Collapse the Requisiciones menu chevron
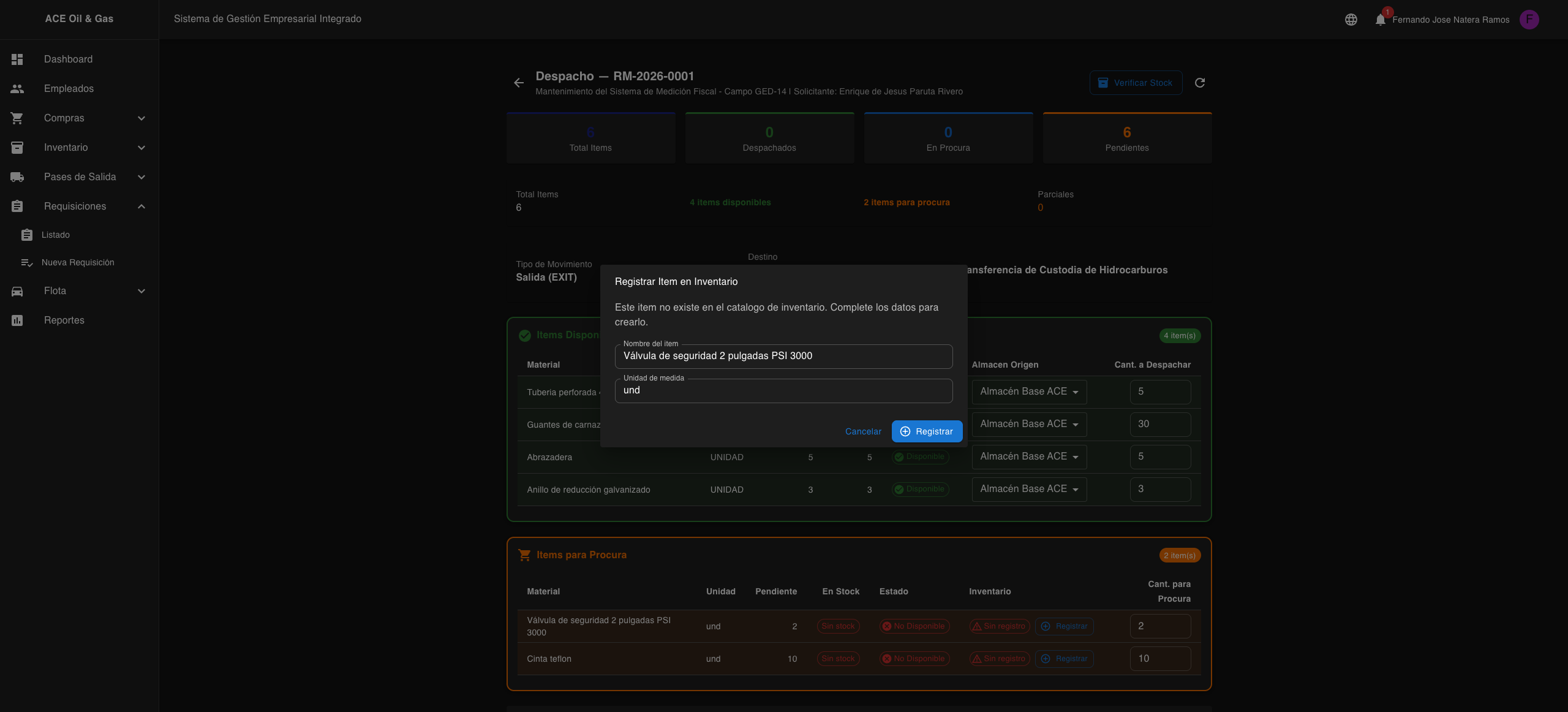Viewport: 1568px width, 712px height. (x=141, y=206)
